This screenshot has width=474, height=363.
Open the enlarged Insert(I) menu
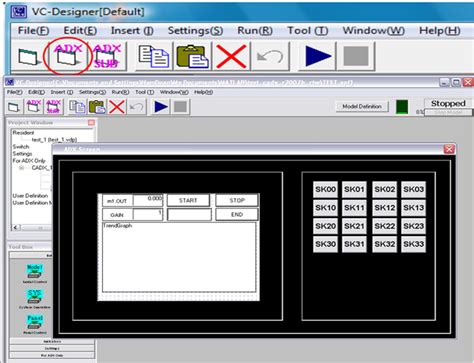[x=132, y=31]
